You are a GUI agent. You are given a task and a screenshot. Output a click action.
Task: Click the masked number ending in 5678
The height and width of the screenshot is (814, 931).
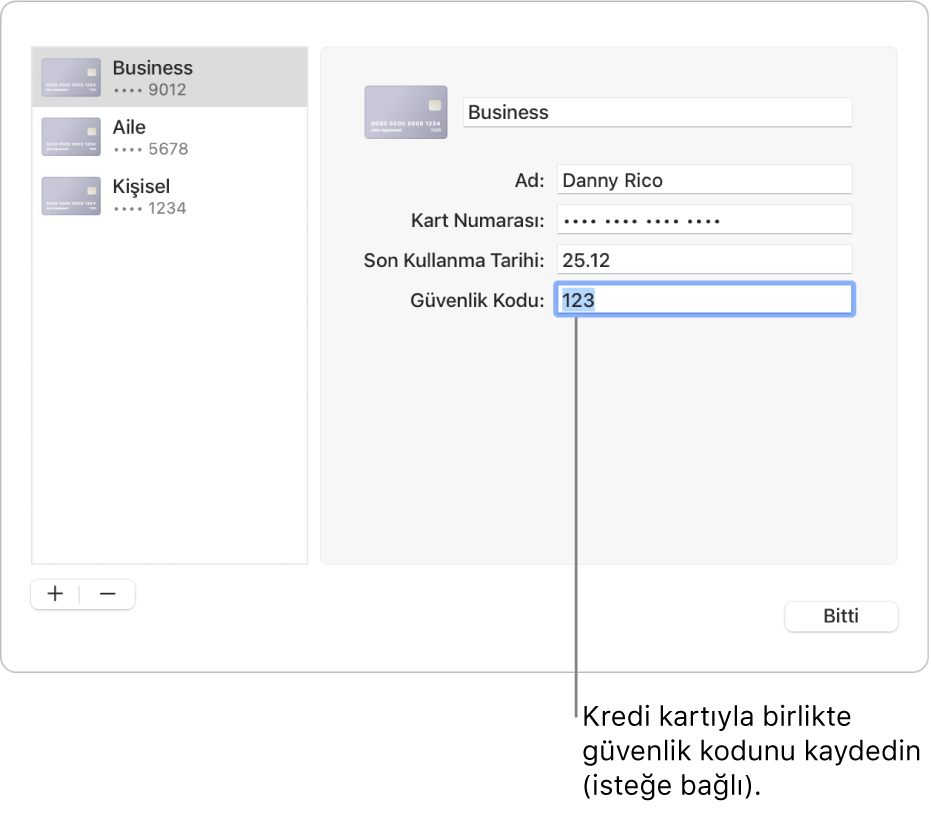150,149
